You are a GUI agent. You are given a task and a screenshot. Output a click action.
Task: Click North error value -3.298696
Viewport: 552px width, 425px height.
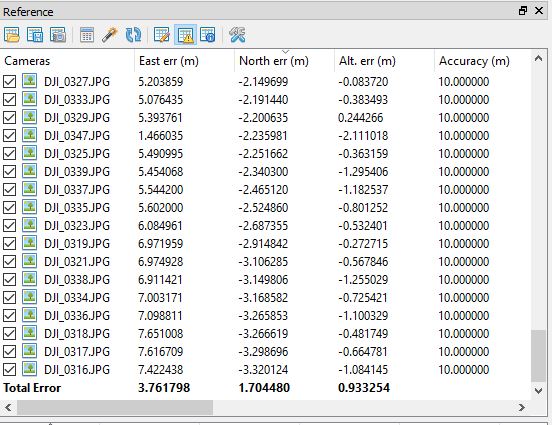[x=263, y=351]
